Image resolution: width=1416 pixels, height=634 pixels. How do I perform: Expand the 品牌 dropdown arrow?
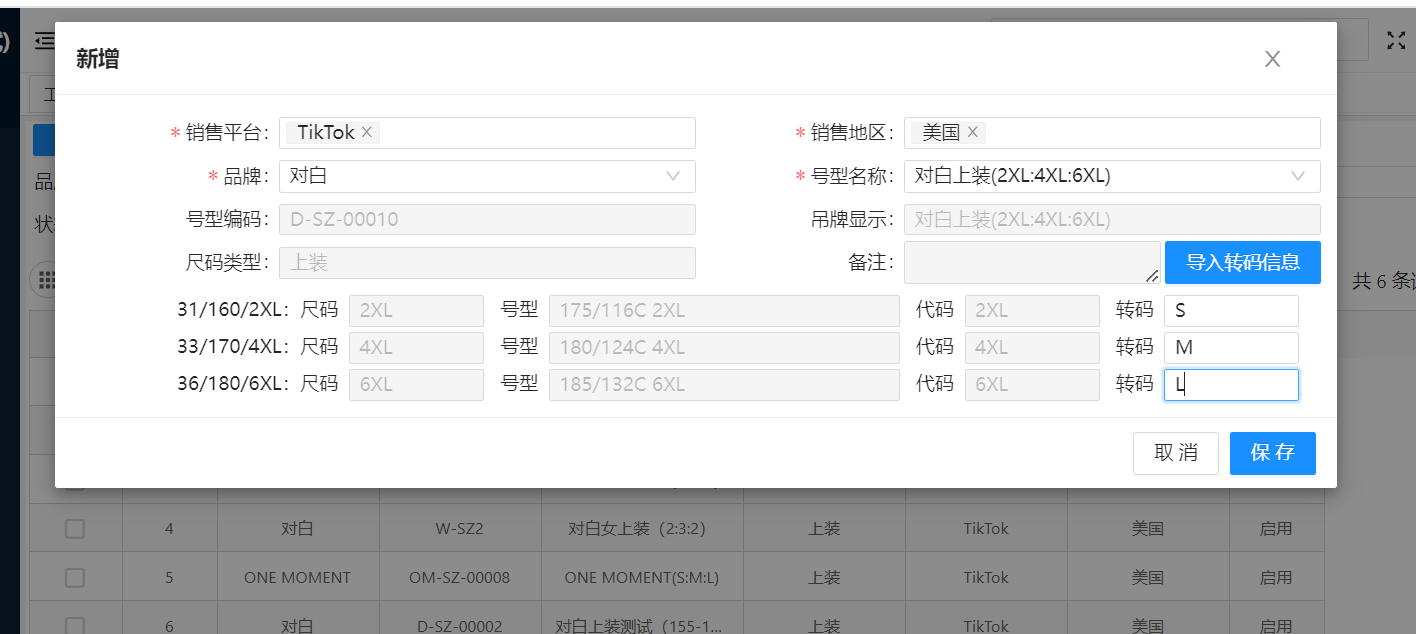click(x=674, y=176)
